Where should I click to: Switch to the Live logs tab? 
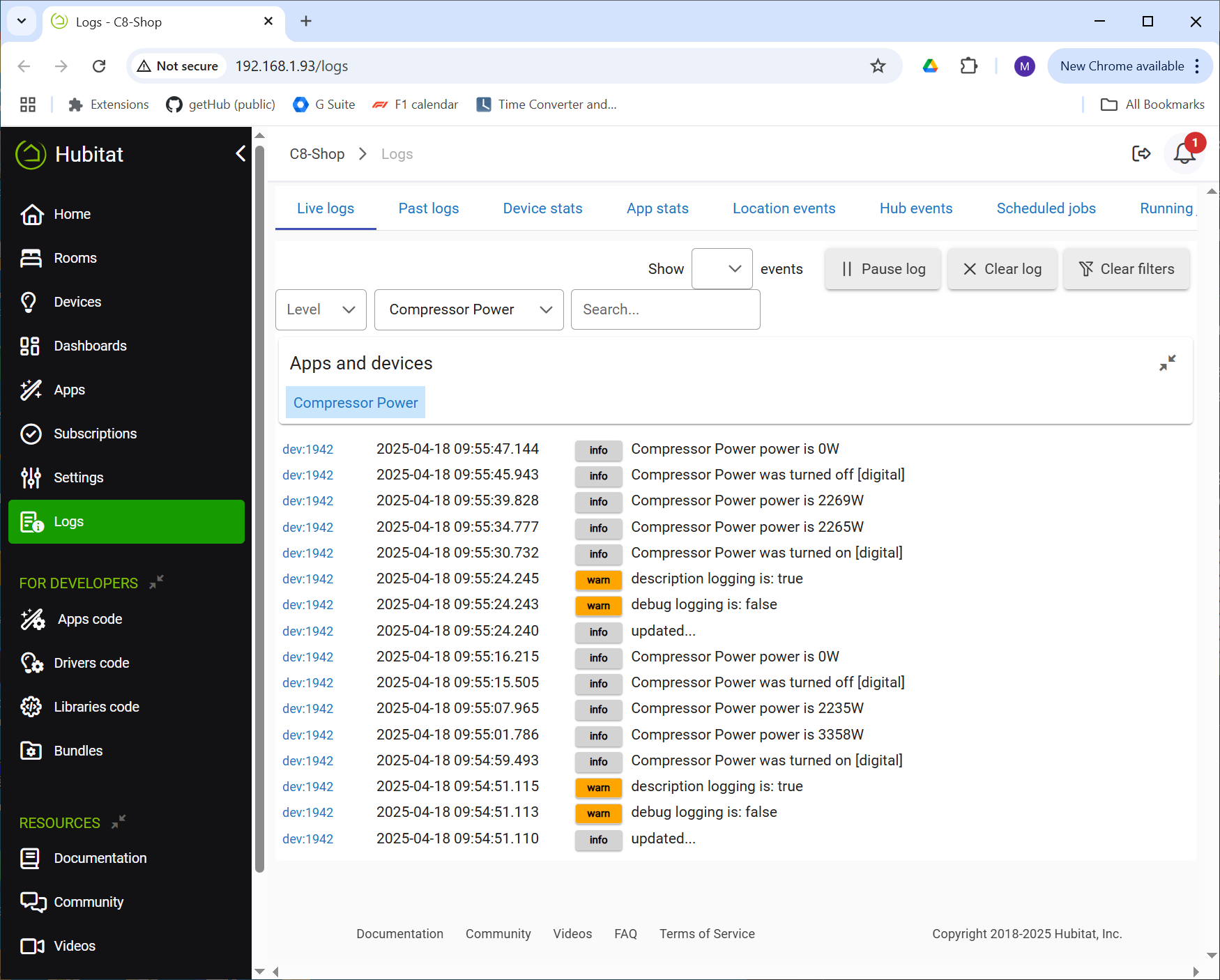(326, 208)
